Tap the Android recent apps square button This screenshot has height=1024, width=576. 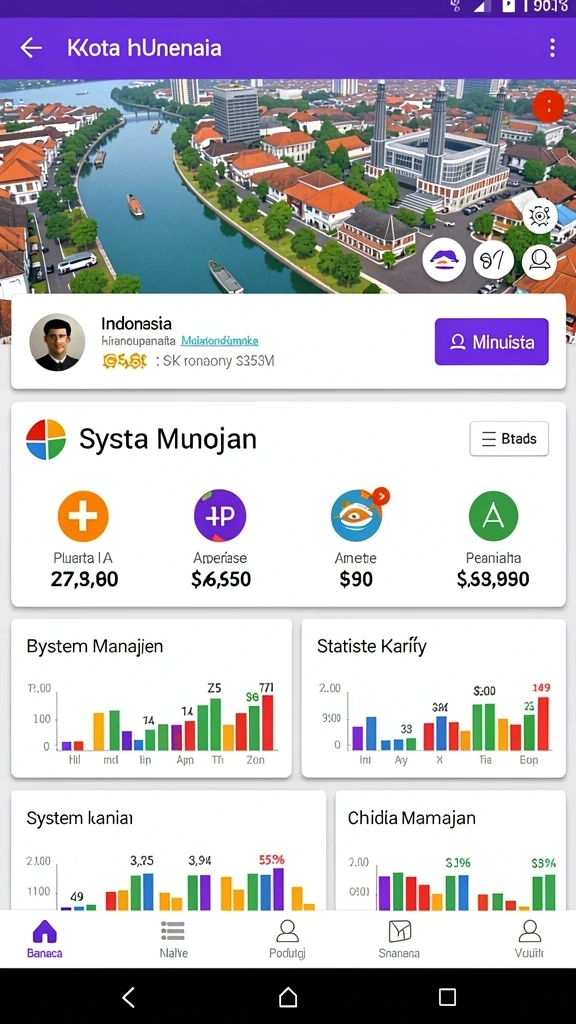pyautogui.click(x=447, y=997)
